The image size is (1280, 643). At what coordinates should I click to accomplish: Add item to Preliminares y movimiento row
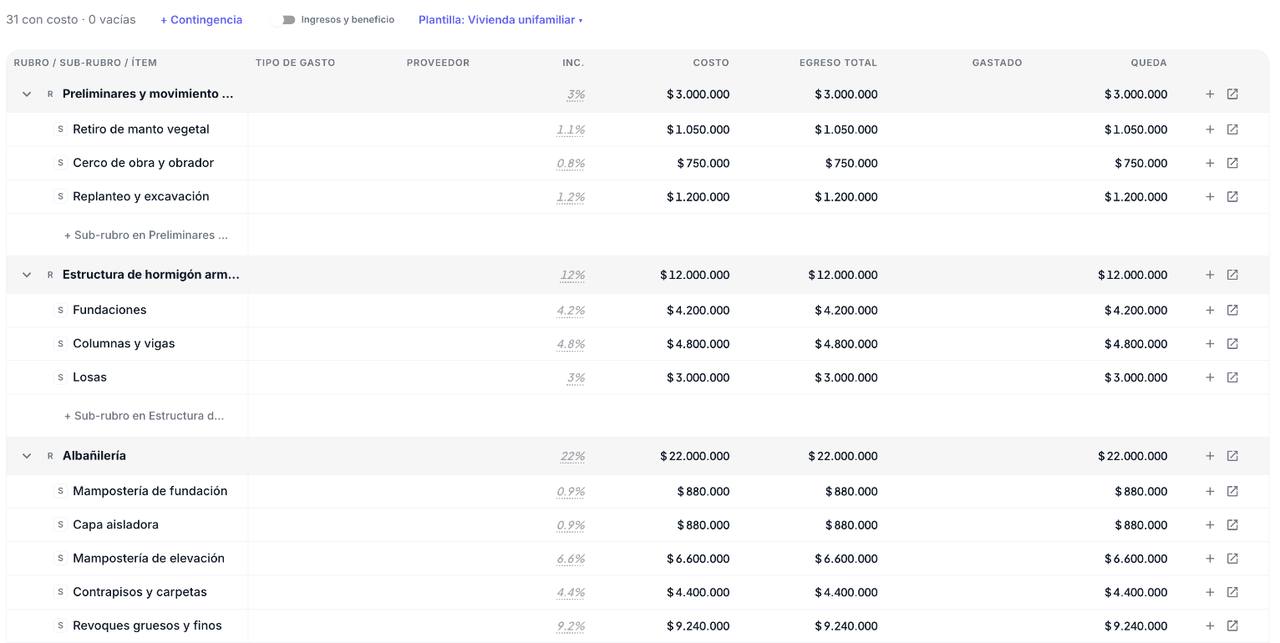1209,94
